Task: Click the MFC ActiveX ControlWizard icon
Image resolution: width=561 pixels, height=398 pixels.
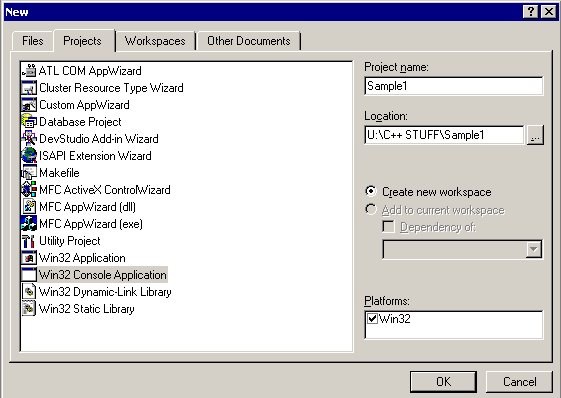Action: tap(29, 190)
